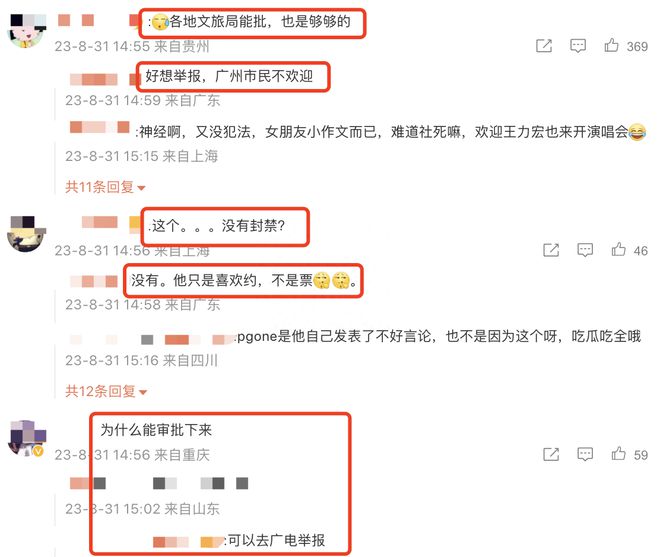This screenshot has width=660, height=557.
Task: Open avatar of the 上海 commenter
Action: (26, 234)
